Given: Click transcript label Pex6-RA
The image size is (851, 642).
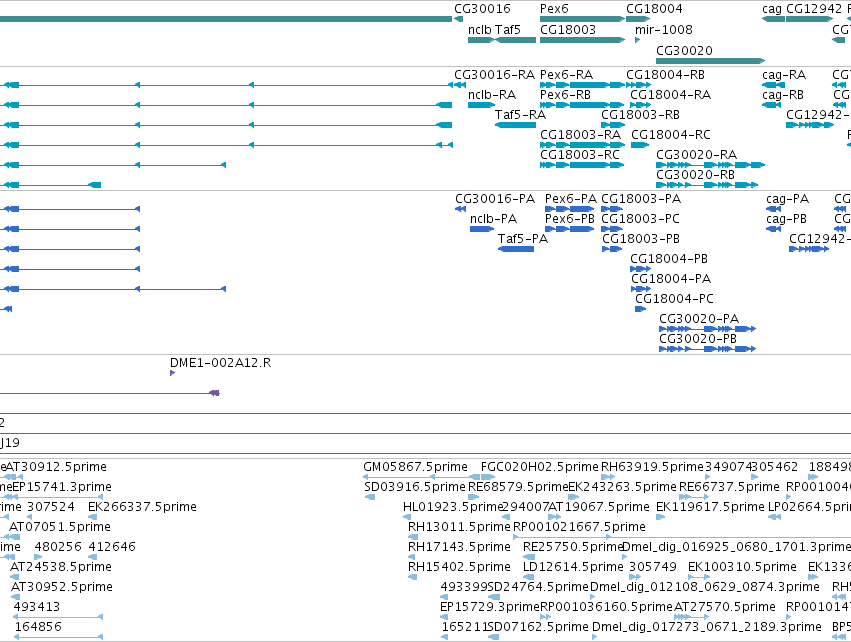Looking at the screenshot, I should [x=566, y=74].
